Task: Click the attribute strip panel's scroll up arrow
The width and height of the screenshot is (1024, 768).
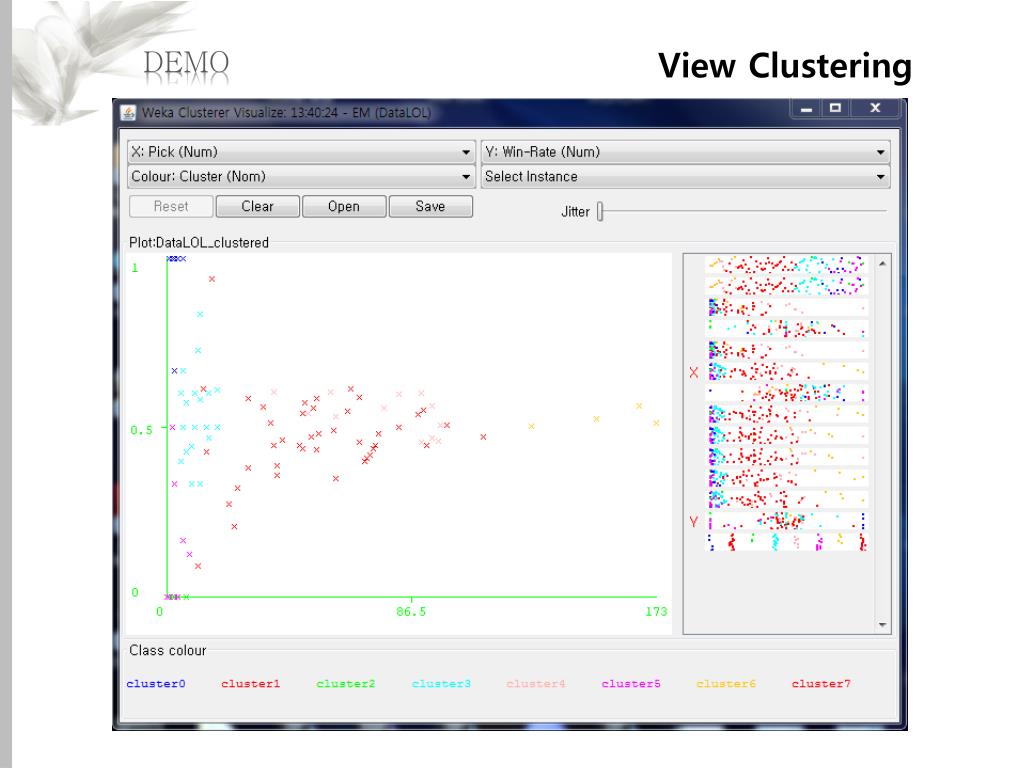Action: click(882, 263)
